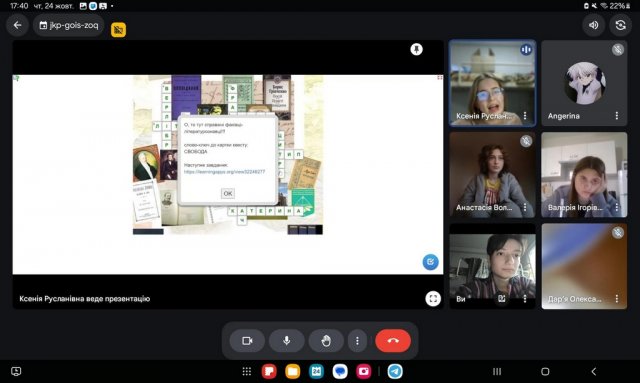Change audio output with speaker icon
This screenshot has width=640, height=383.
[x=593, y=25]
